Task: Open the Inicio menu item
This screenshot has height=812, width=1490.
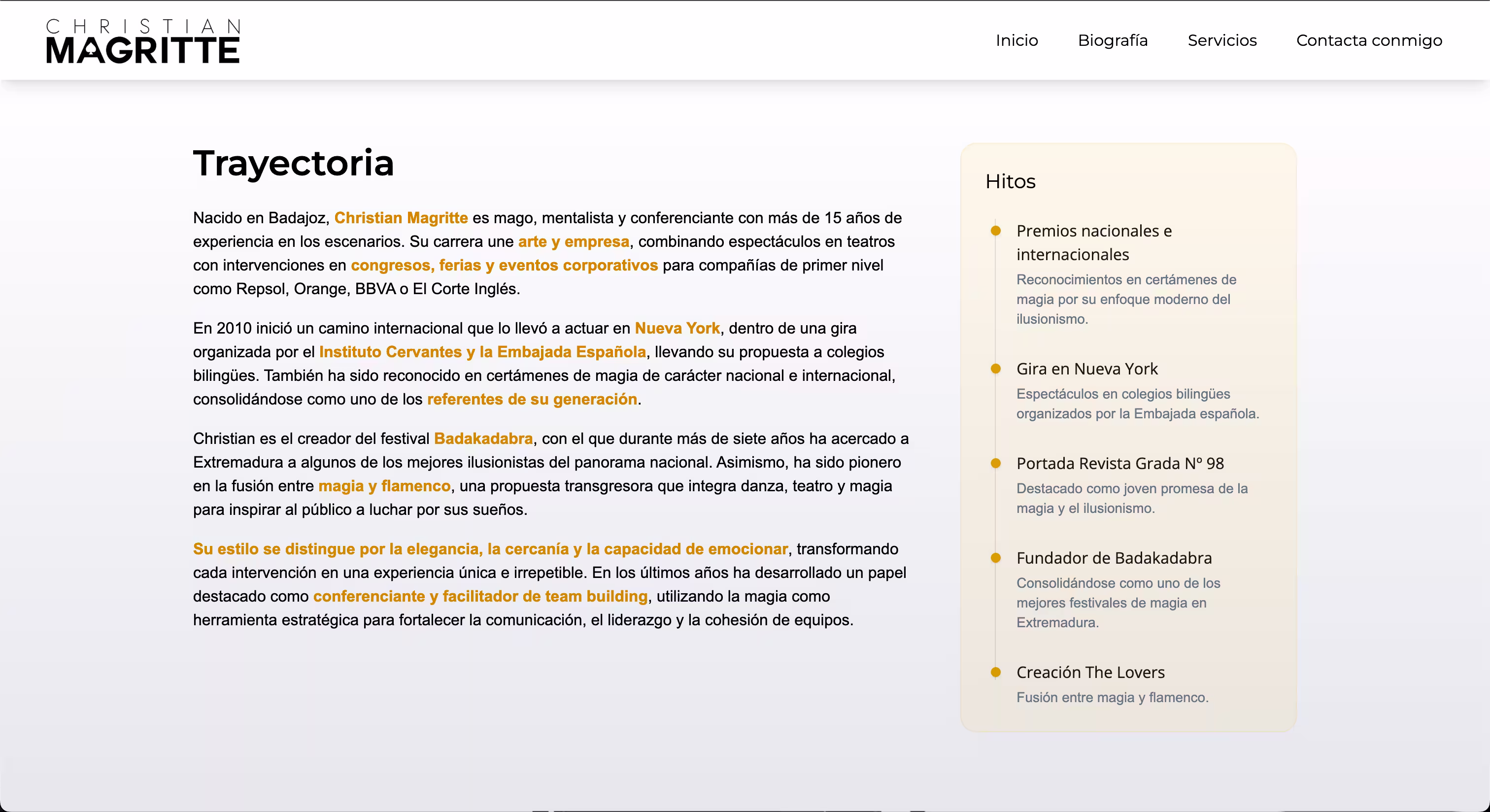Action: (x=1016, y=40)
